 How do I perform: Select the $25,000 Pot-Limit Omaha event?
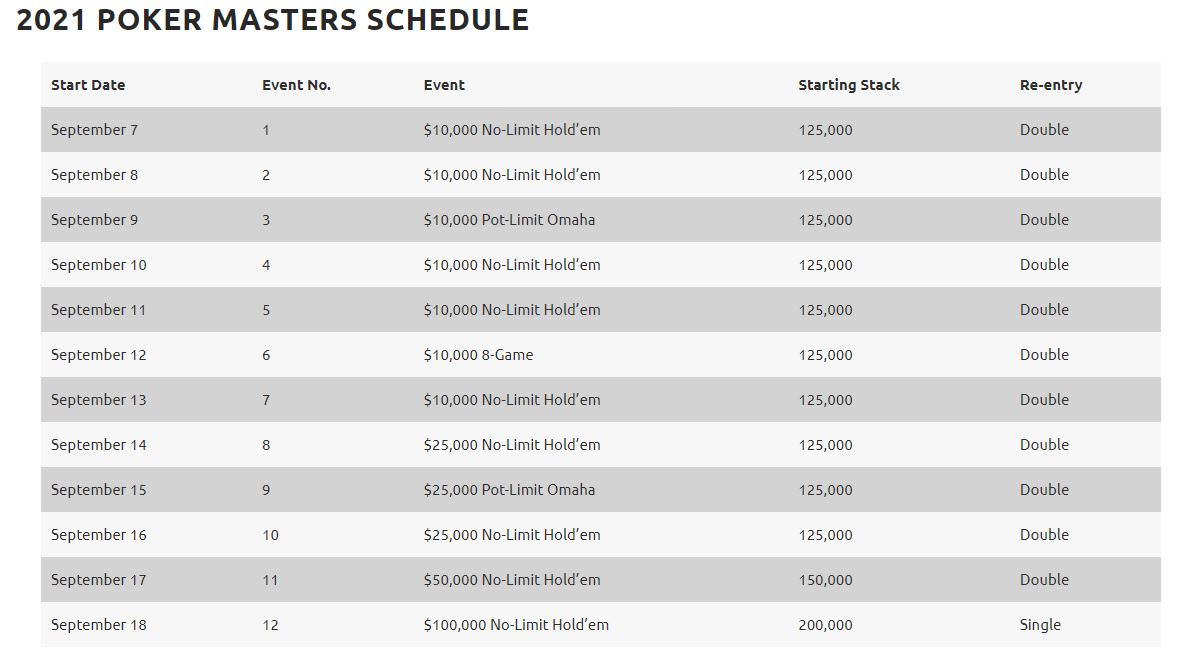click(x=509, y=490)
